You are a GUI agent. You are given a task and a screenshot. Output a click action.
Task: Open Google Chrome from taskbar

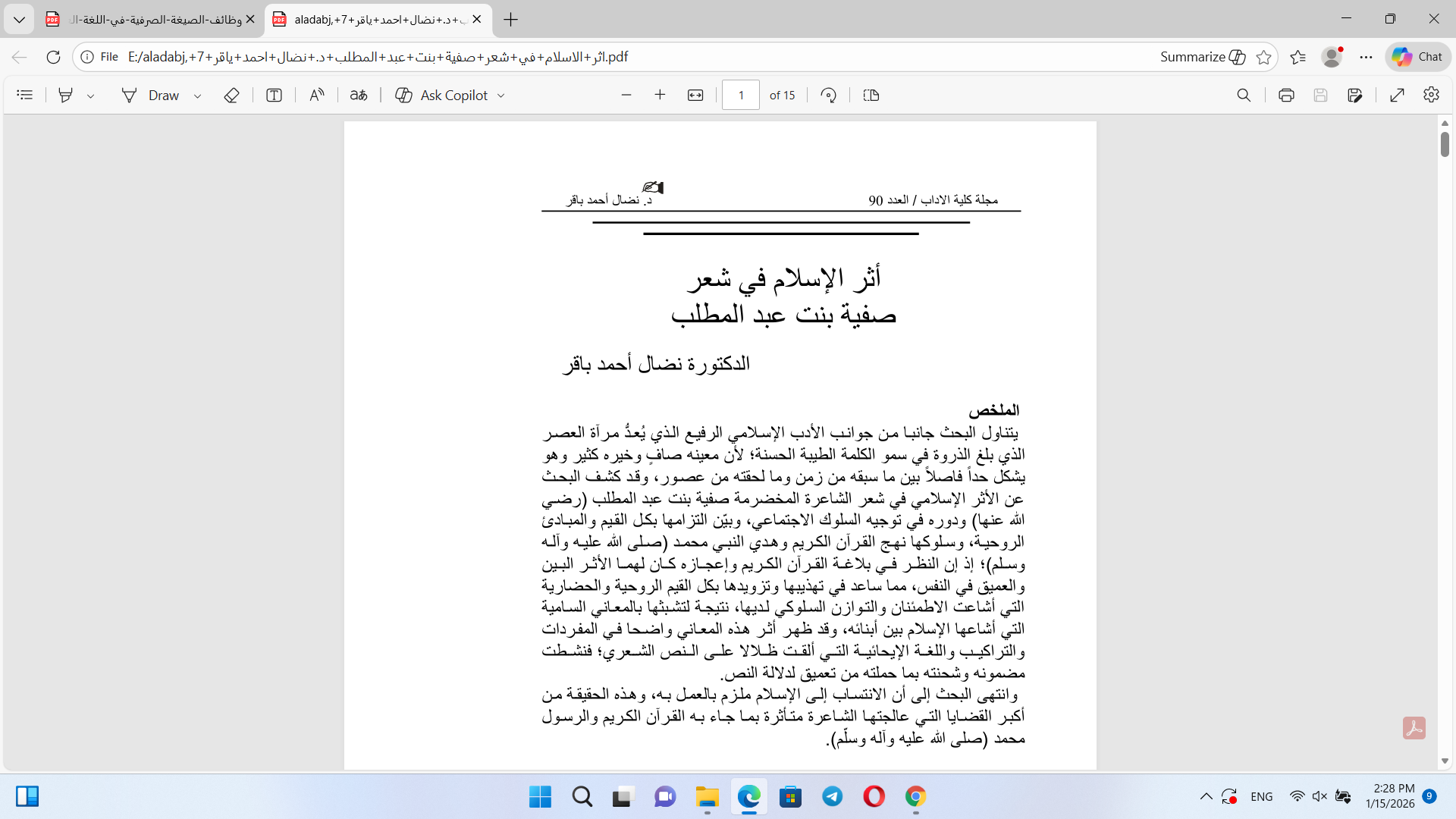[x=915, y=797]
